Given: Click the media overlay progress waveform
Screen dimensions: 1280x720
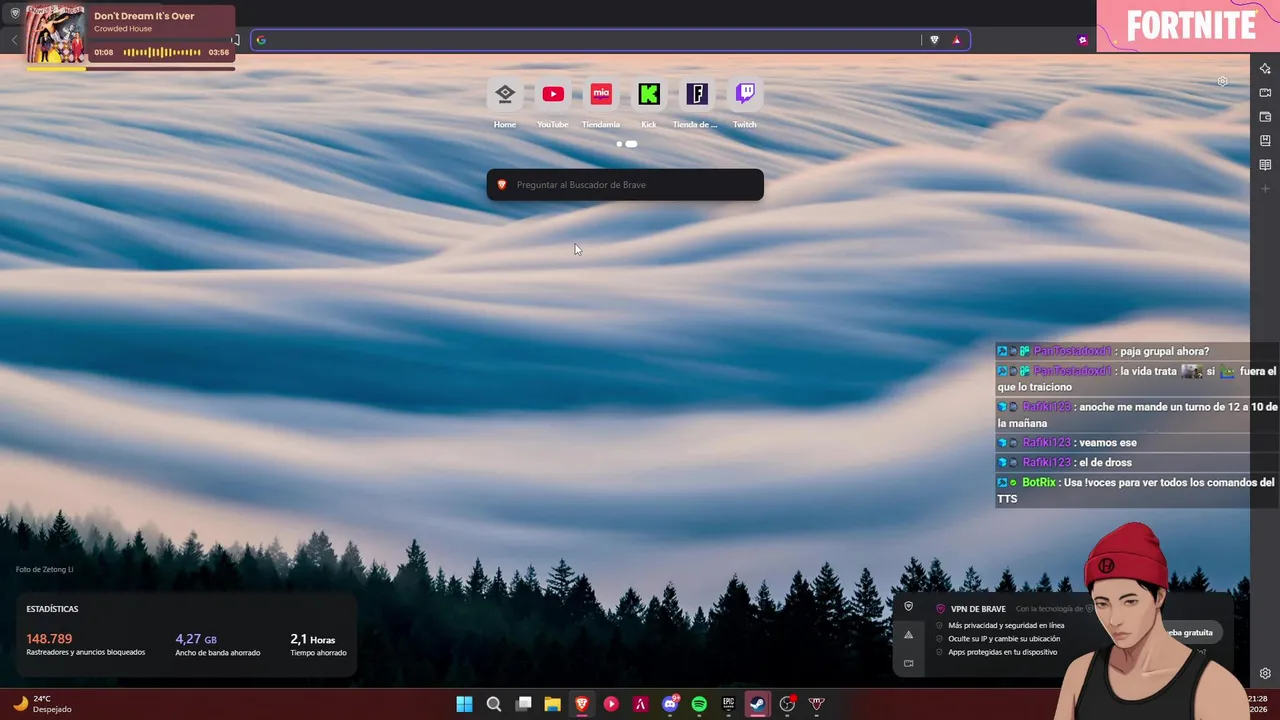Looking at the screenshot, I should [161, 52].
